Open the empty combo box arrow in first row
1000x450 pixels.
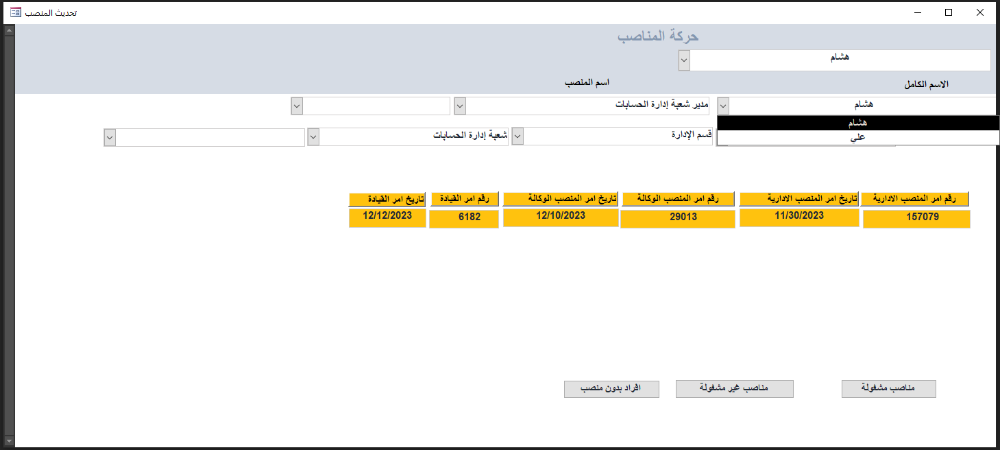coord(296,105)
